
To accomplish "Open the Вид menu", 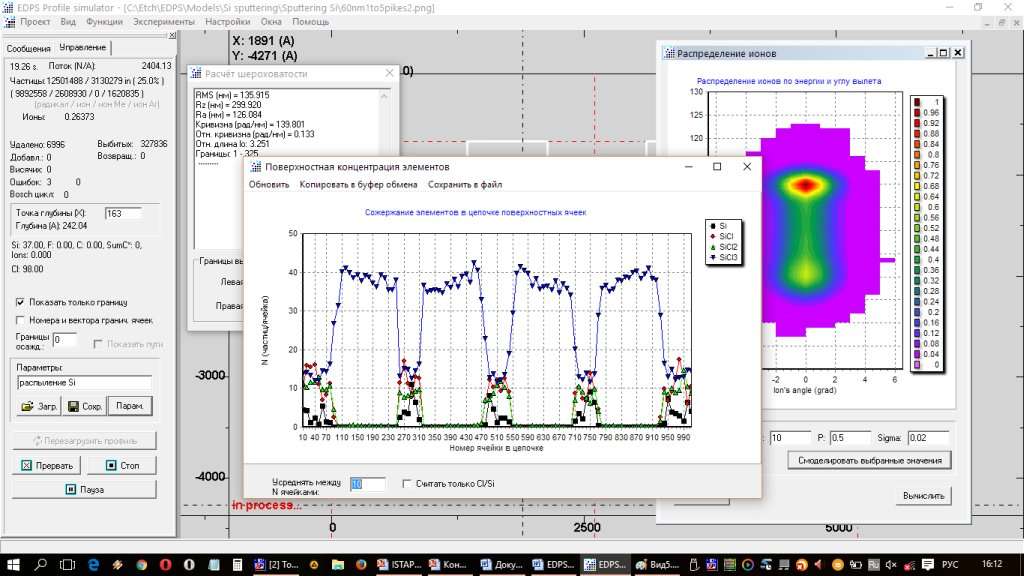I will coord(68,22).
